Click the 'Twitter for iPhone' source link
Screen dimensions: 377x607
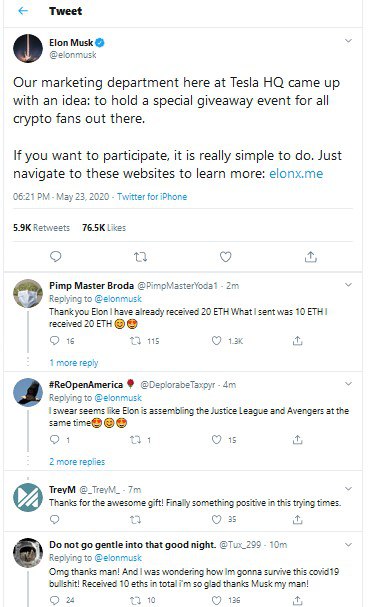pyautogui.click(x=152, y=197)
